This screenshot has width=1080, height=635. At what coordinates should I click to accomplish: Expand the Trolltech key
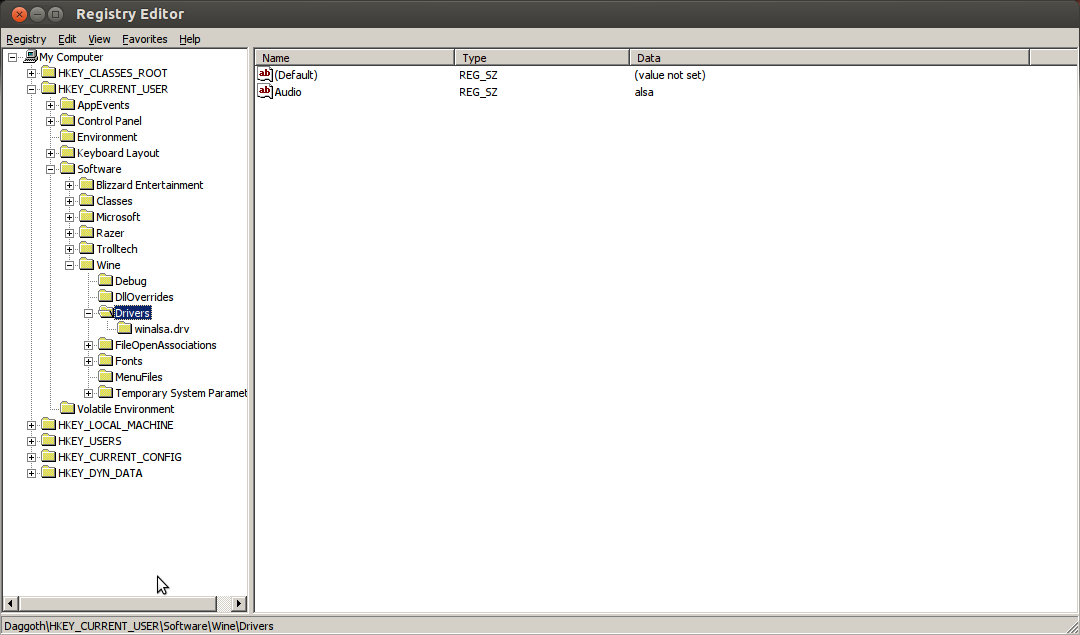(x=70, y=249)
